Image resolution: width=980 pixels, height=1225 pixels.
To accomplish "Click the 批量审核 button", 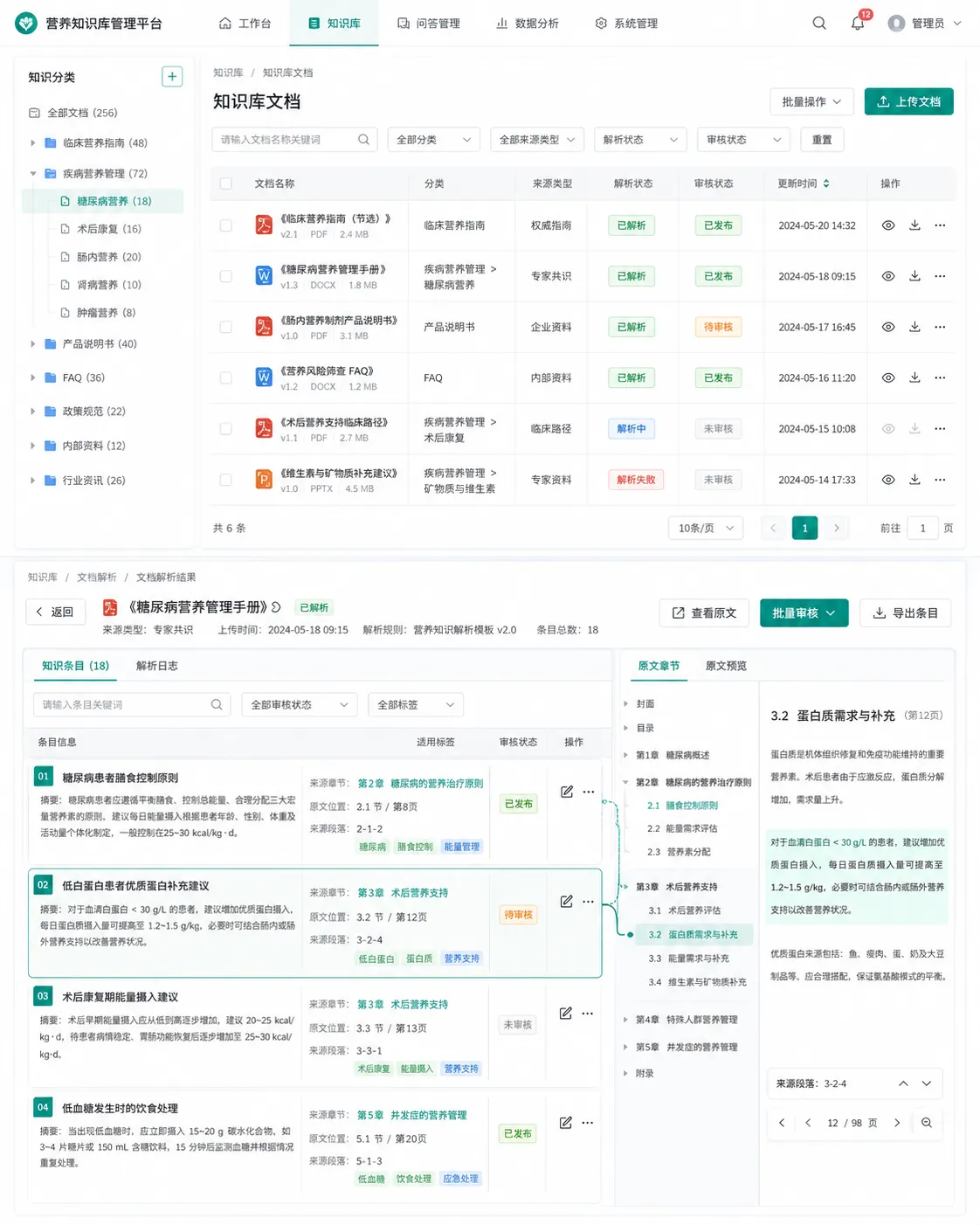I will pyautogui.click(x=804, y=613).
